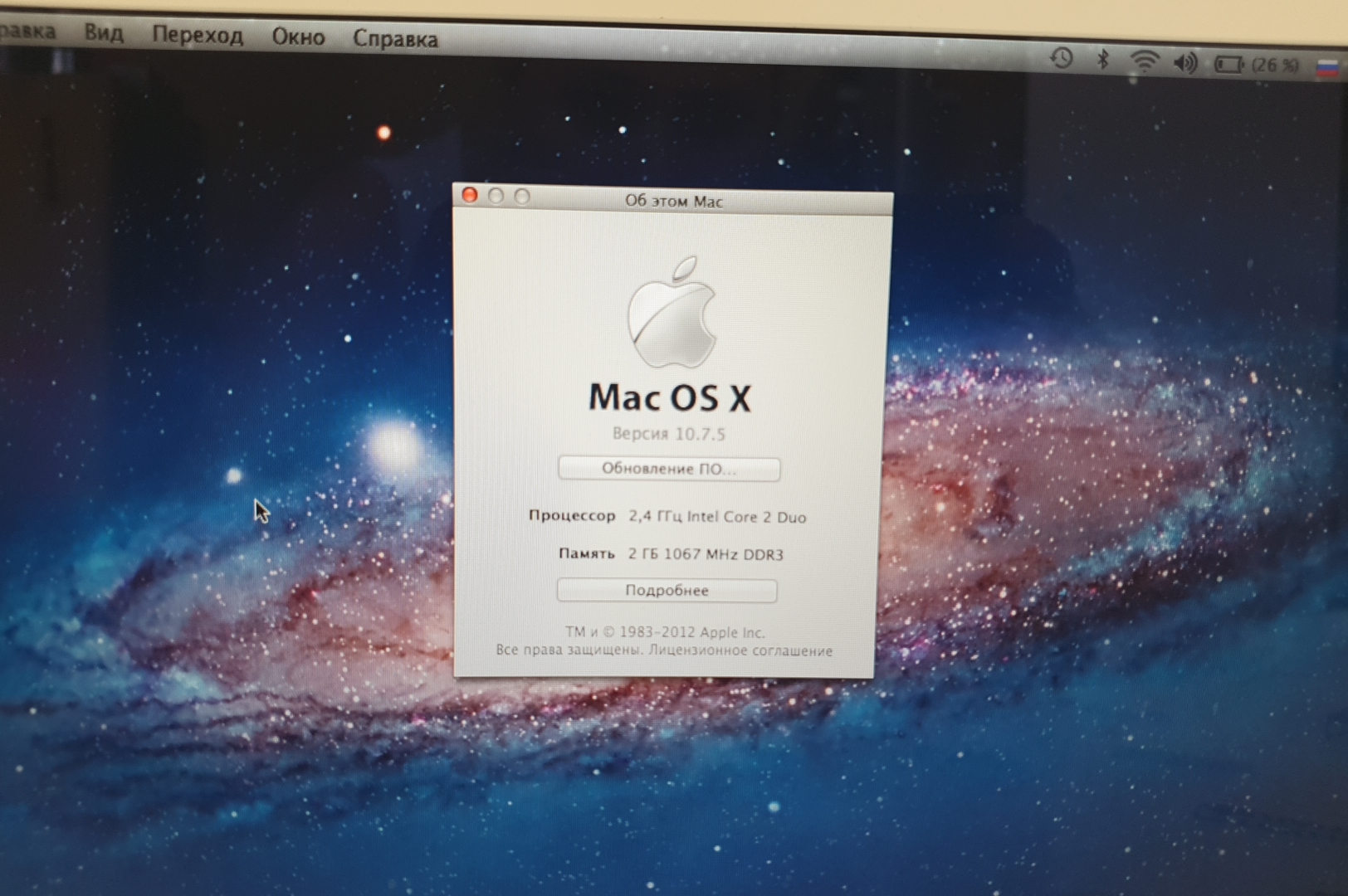Click the Обновление ПО... button

pos(669,469)
